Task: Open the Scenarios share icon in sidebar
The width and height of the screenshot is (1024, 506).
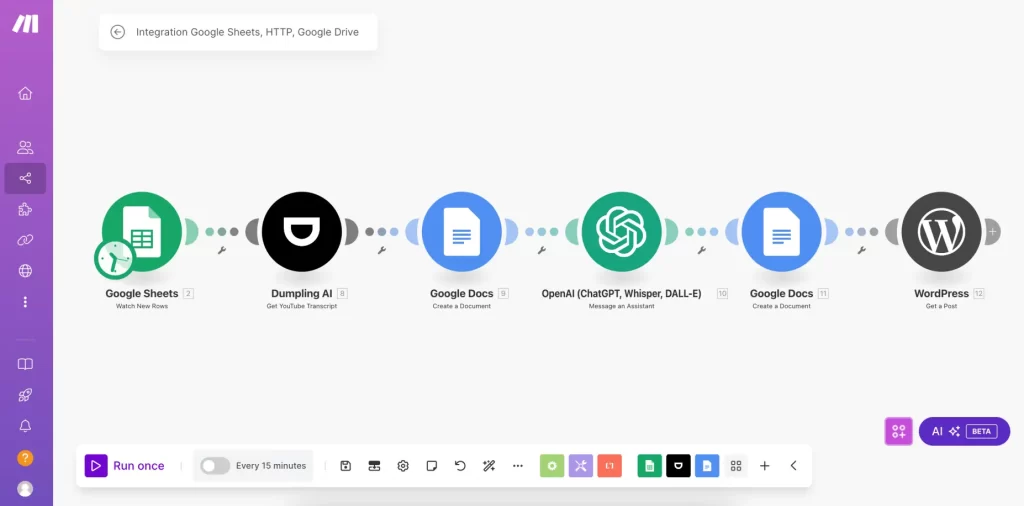Action: [25, 179]
